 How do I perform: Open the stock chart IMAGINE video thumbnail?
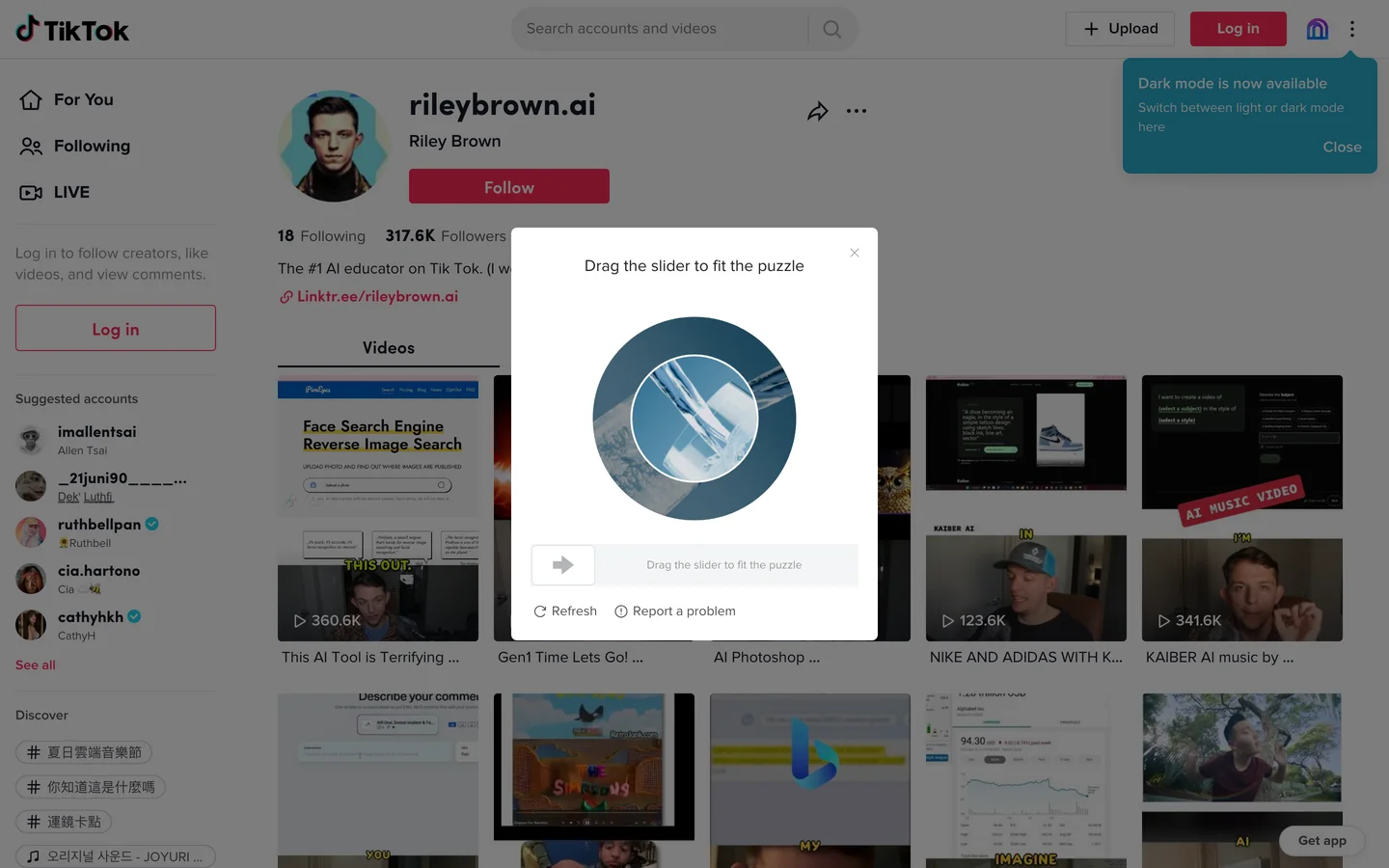click(1026, 780)
